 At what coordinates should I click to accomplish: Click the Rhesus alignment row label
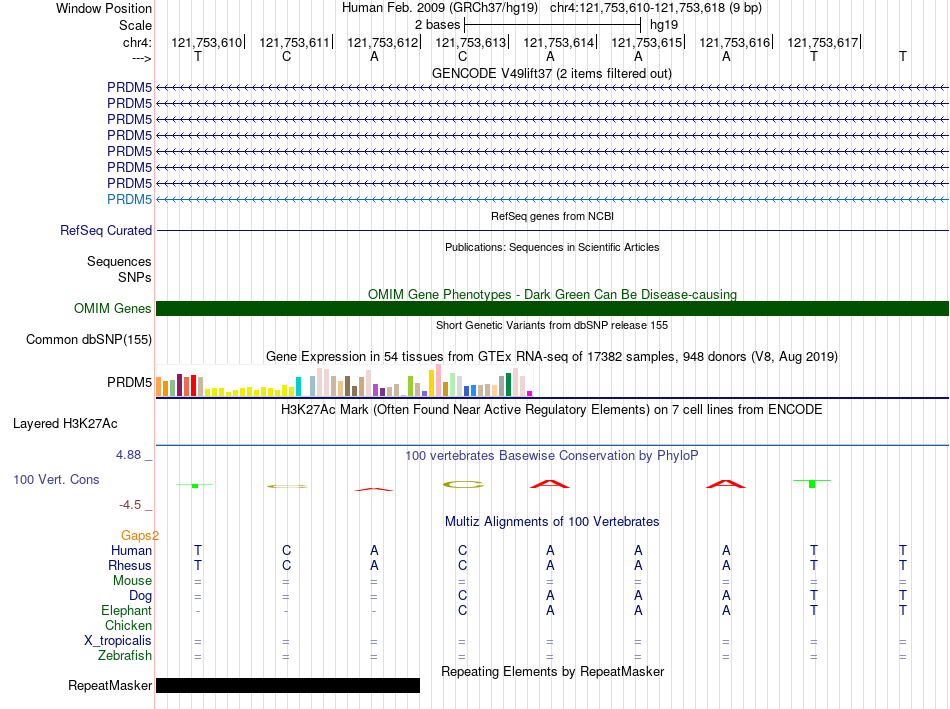pos(130,565)
